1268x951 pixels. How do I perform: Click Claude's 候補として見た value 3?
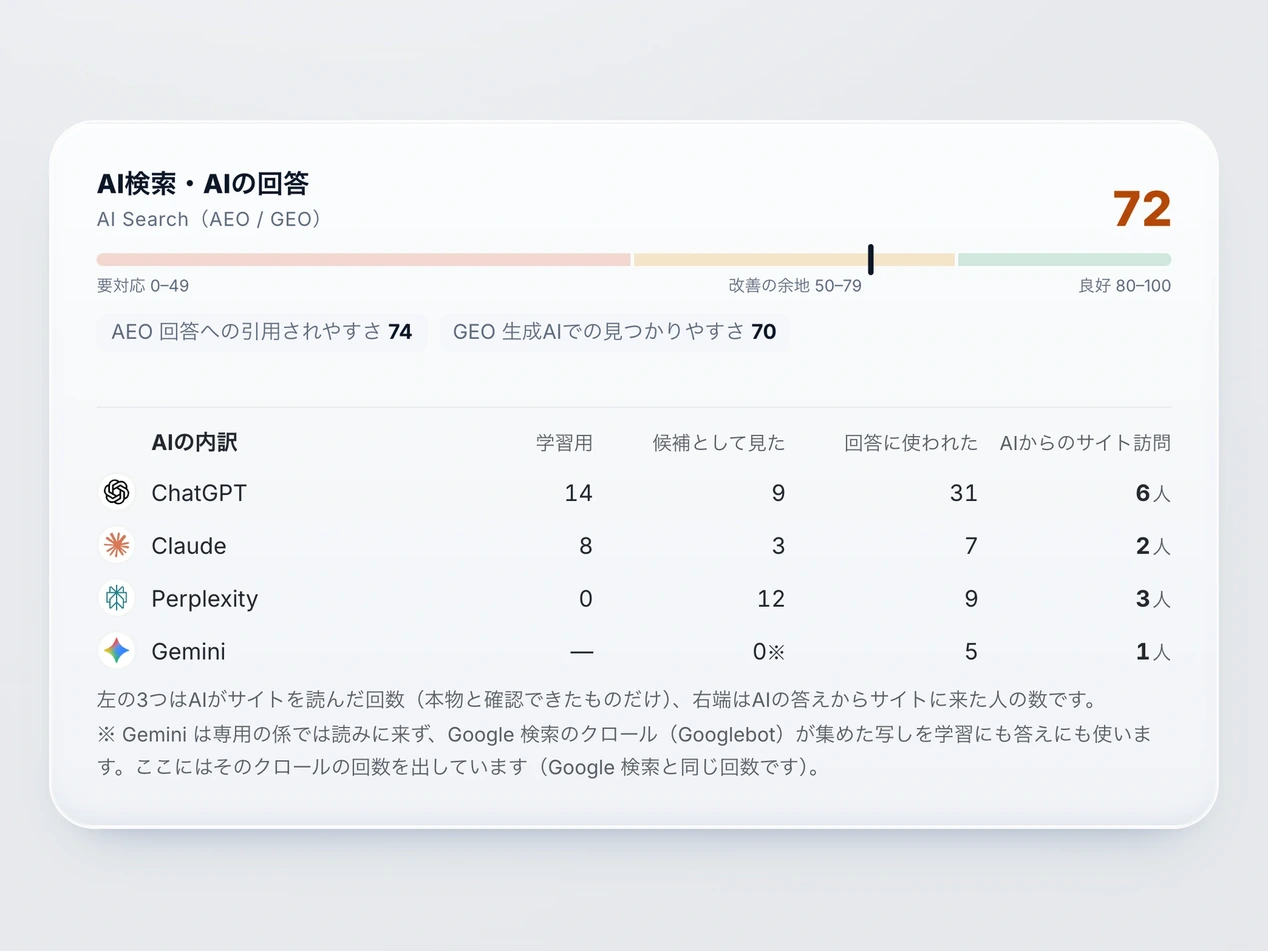779,546
